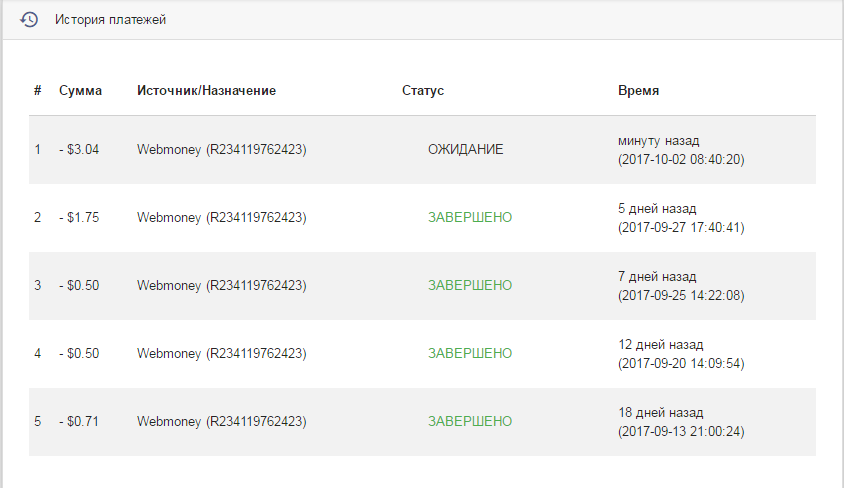Screen dimensions: 844x488
Task: Click the - $0.71 amount
Action: [79, 421]
